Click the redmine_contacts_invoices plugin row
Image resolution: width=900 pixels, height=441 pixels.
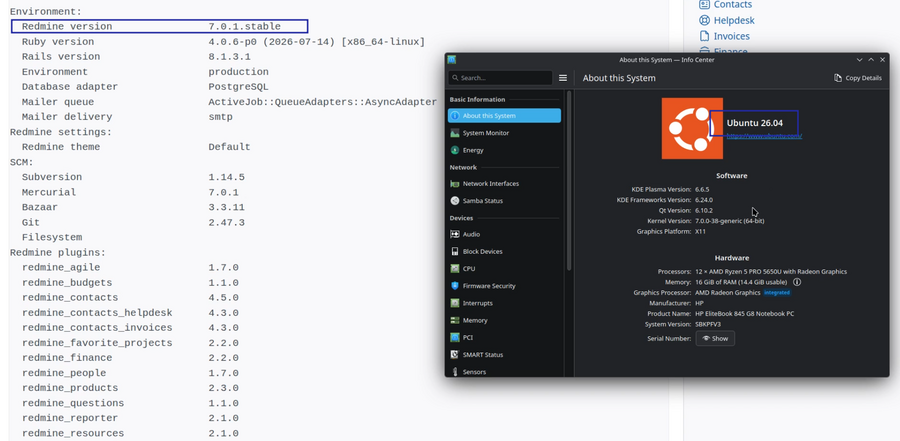pos(130,328)
